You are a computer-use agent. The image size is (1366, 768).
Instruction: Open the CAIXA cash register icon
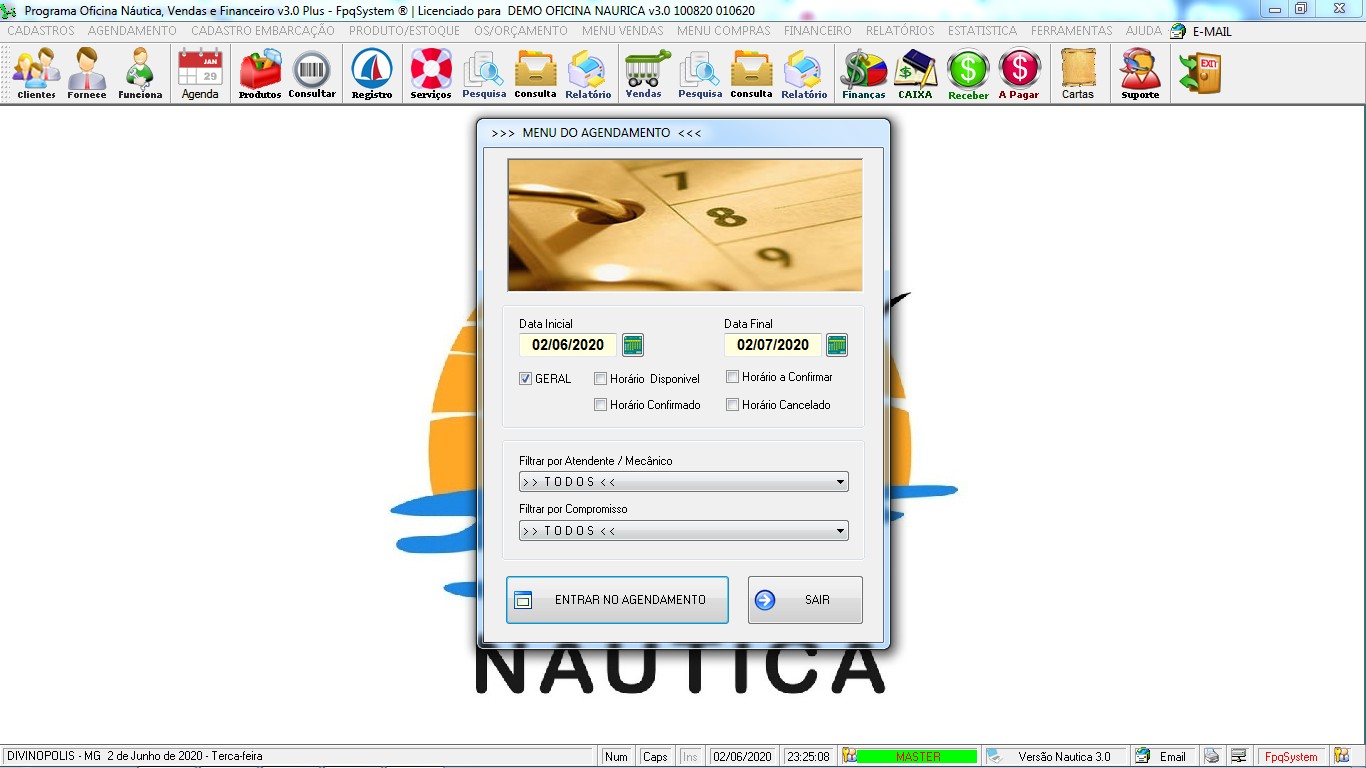click(915, 75)
